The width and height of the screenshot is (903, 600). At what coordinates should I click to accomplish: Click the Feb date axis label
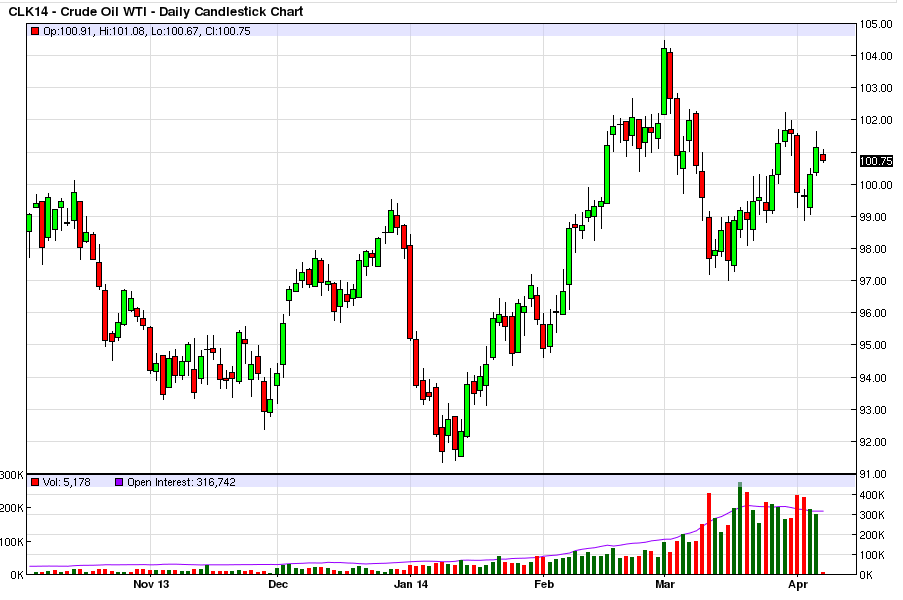(544, 584)
